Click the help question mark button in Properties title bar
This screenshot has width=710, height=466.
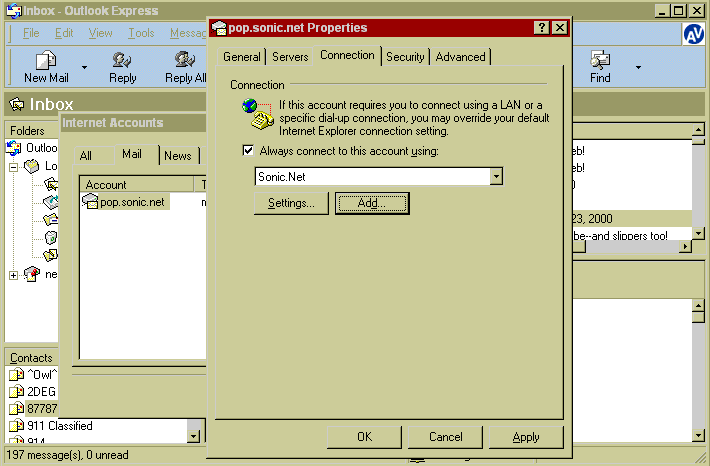542,28
